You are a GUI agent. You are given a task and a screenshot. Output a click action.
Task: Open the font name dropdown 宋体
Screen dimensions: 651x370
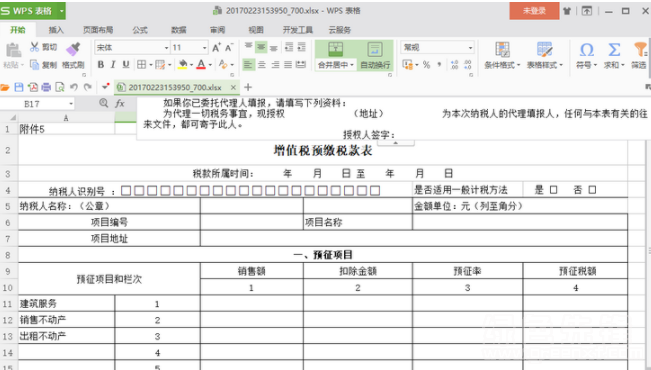point(166,48)
